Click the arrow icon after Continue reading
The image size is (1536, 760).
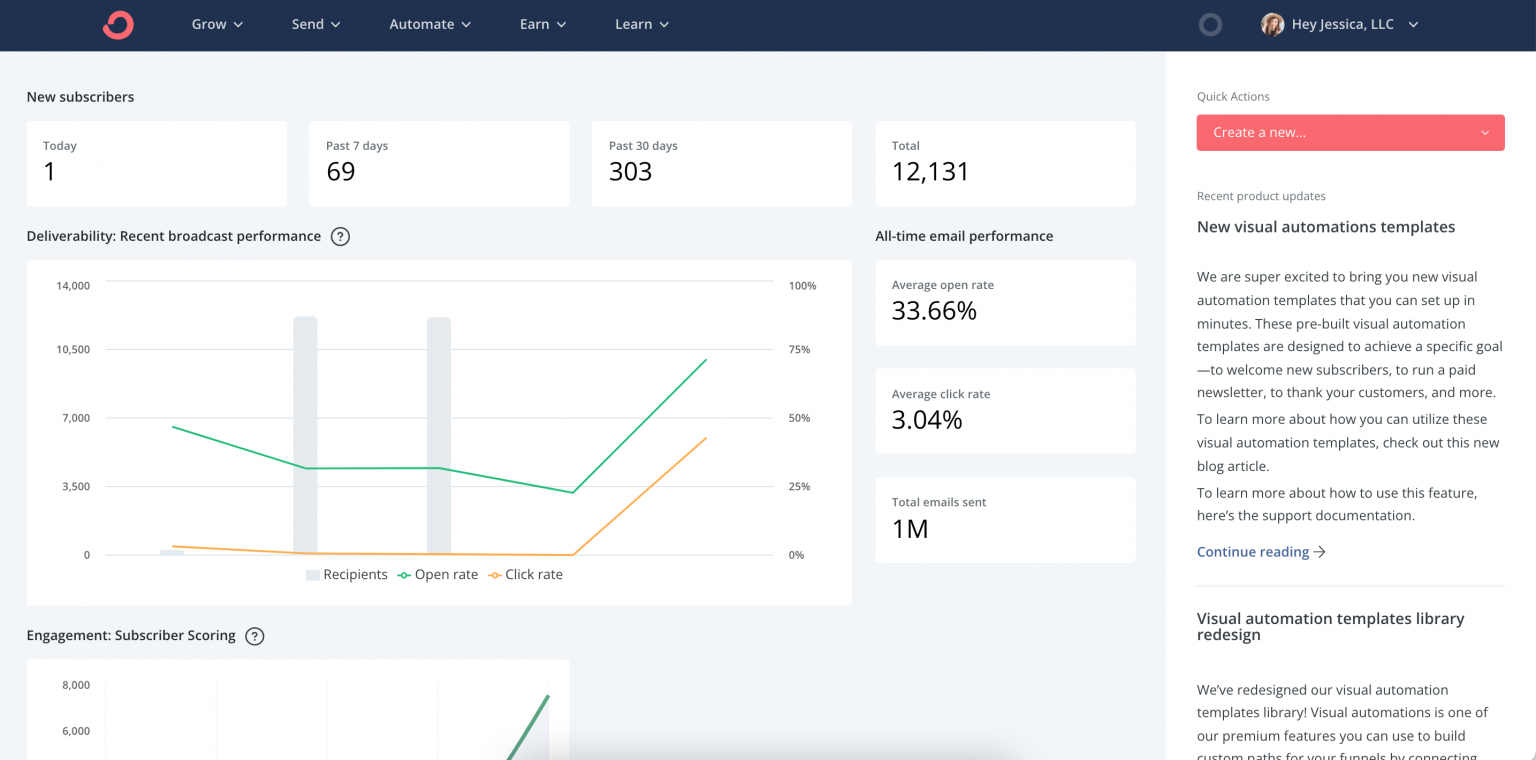(1320, 551)
